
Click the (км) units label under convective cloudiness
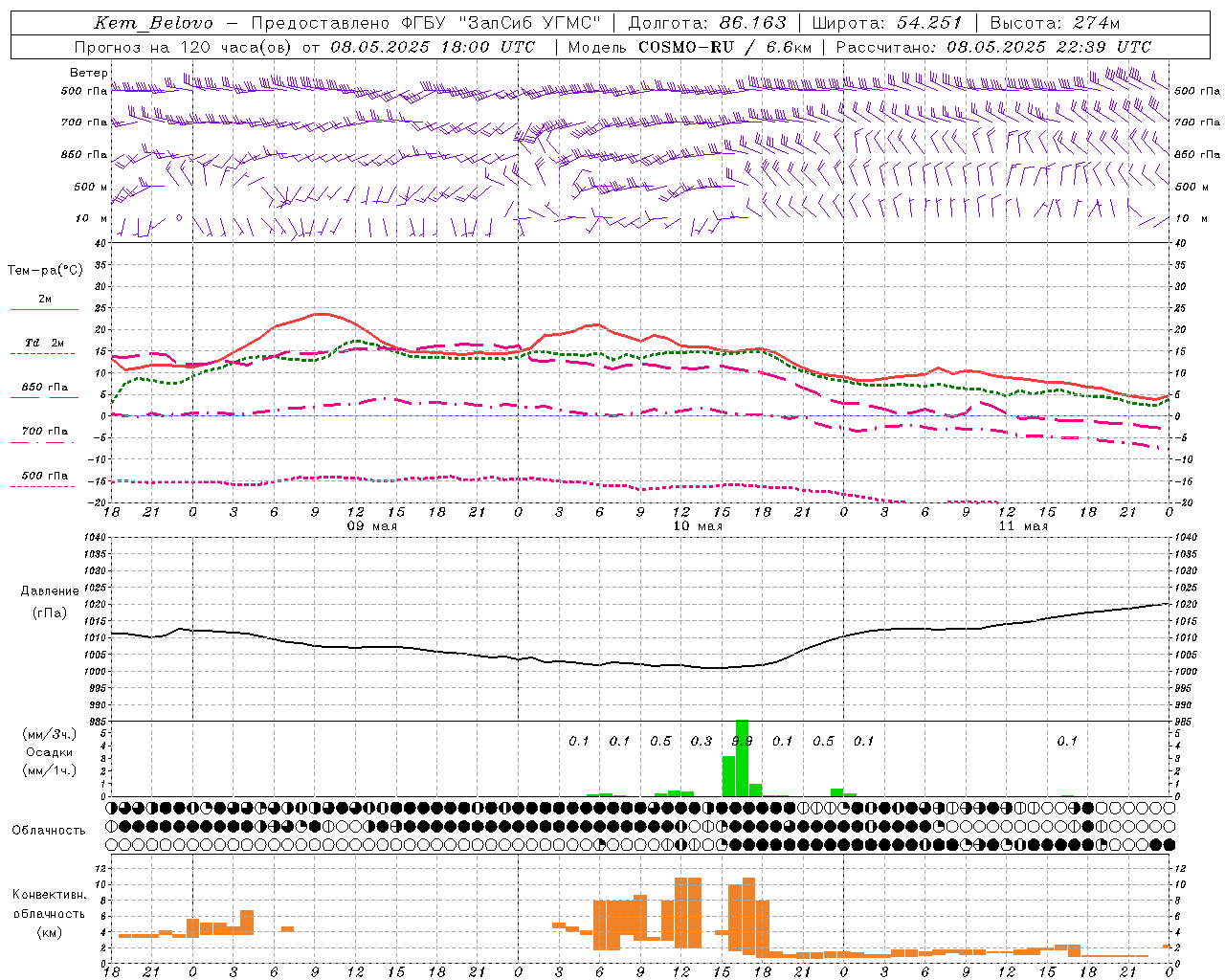pos(50,932)
